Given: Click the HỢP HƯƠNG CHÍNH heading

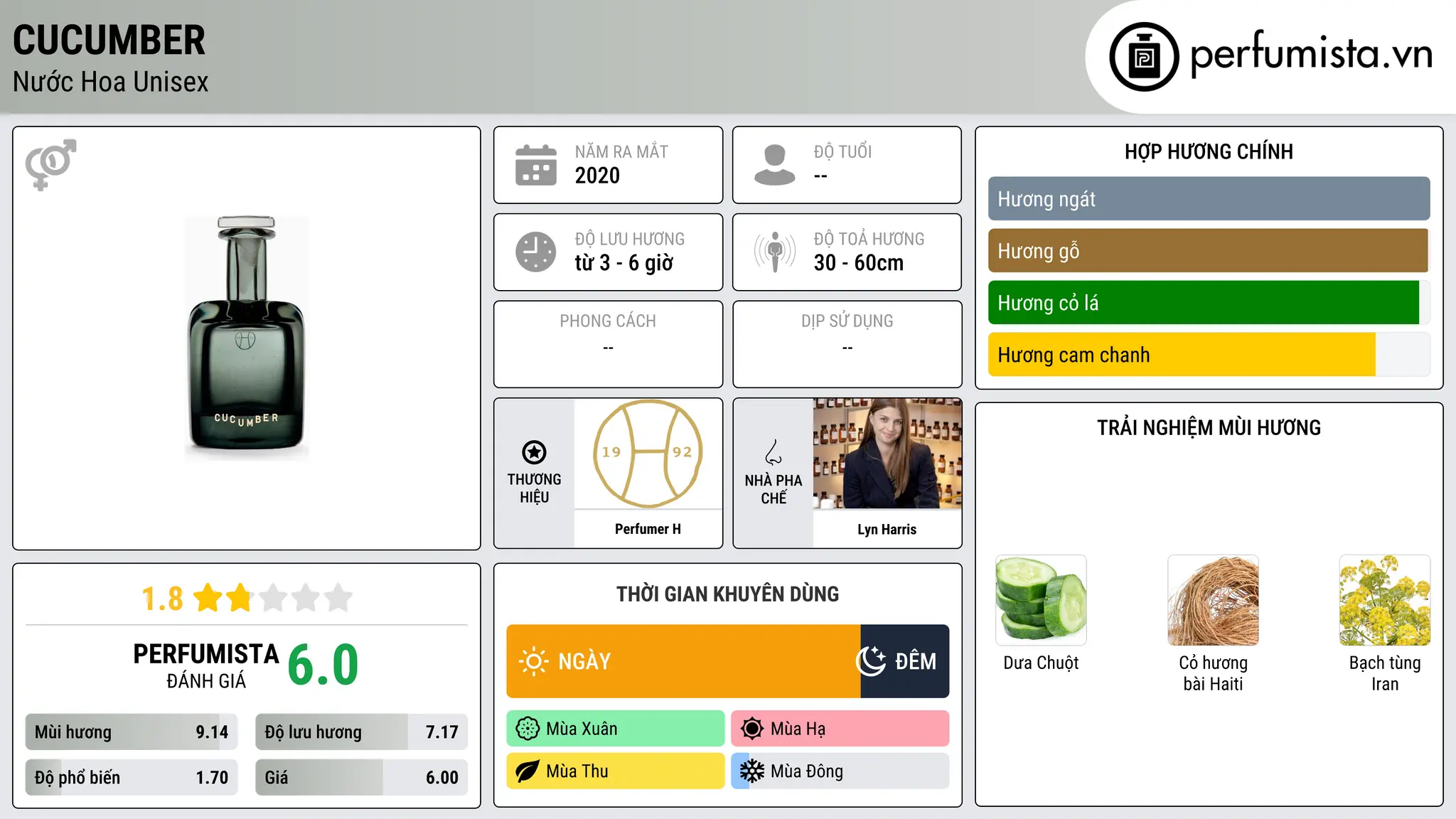Looking at the screenshot, I should 1209,151.
